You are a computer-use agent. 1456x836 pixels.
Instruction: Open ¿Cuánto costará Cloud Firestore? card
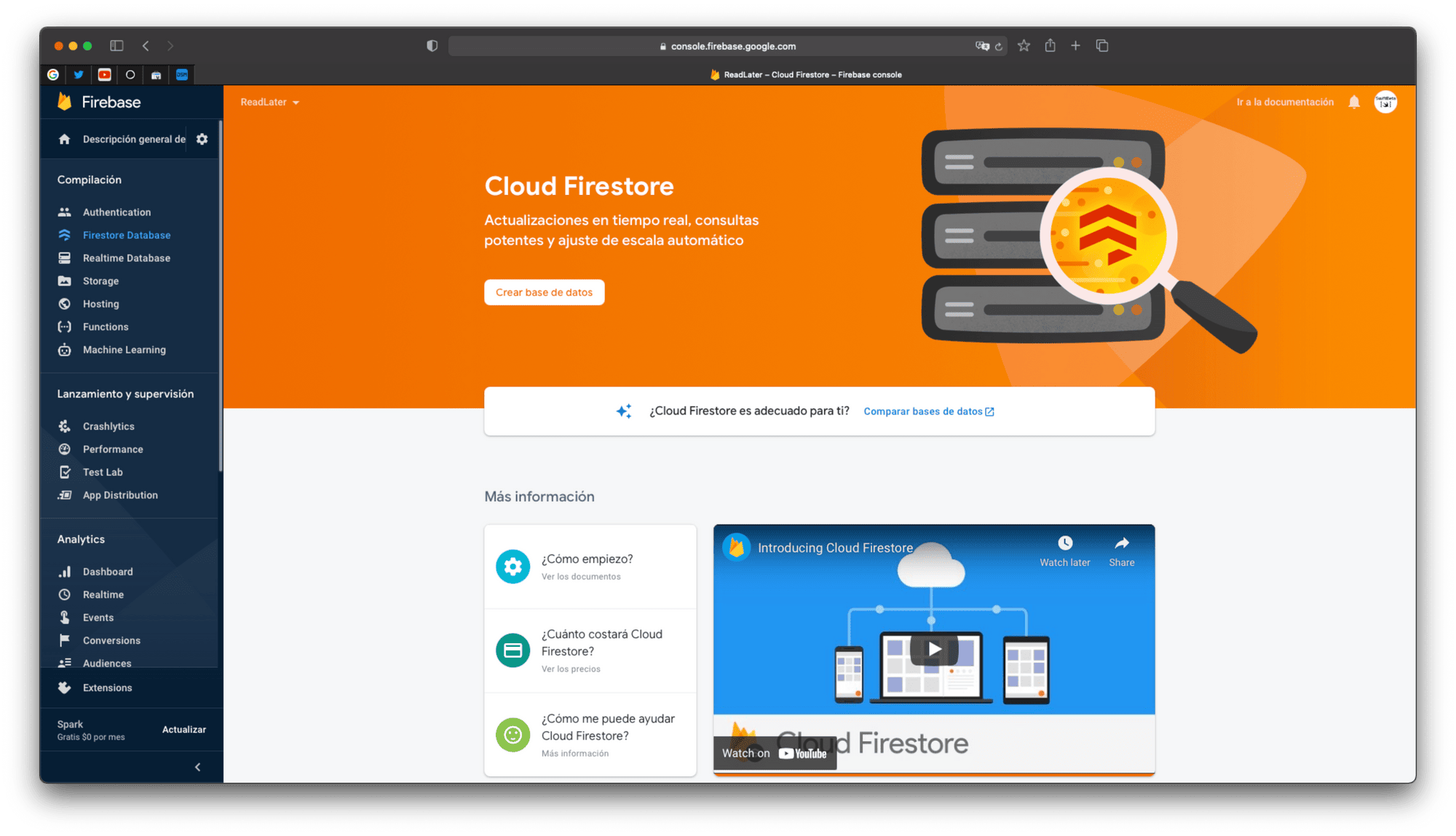[590, 650]
